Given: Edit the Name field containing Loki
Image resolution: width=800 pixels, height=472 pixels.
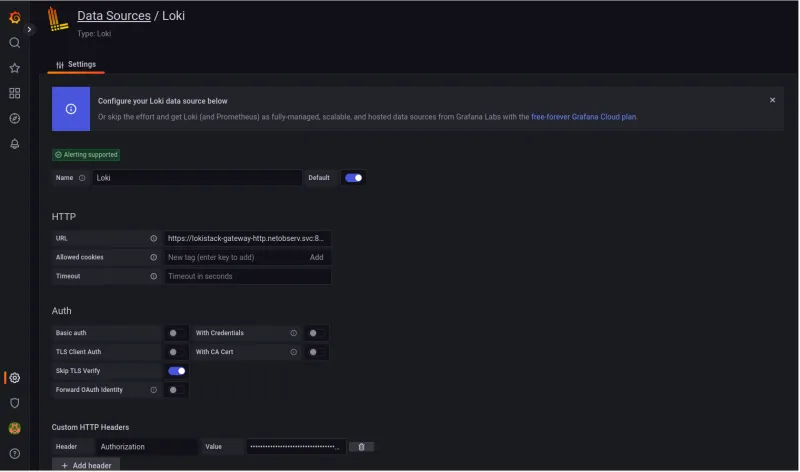Looking at the screenshot, I should tap(197, 178).
